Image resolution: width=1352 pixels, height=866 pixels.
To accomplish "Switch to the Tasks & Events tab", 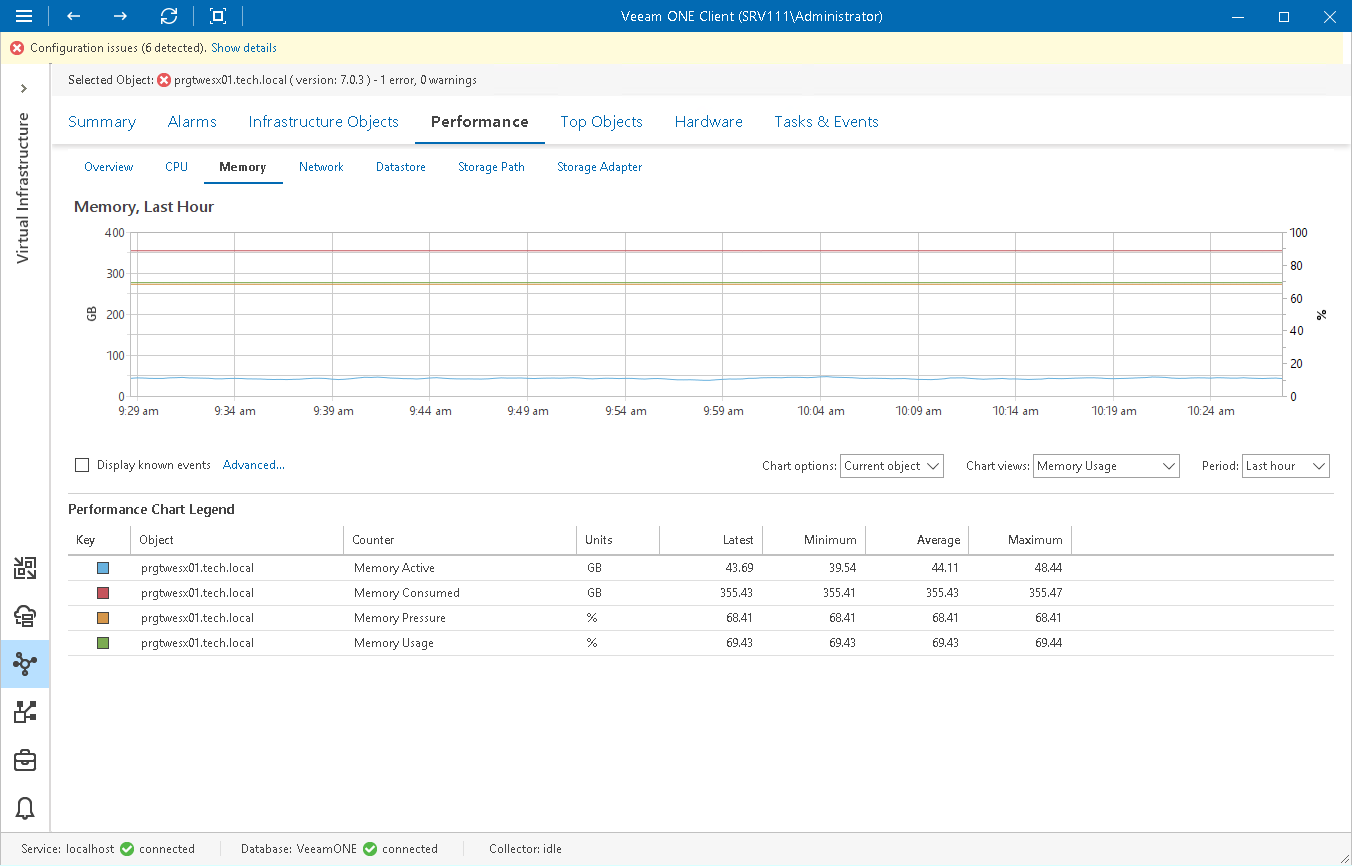I will [x=826, y=121].
